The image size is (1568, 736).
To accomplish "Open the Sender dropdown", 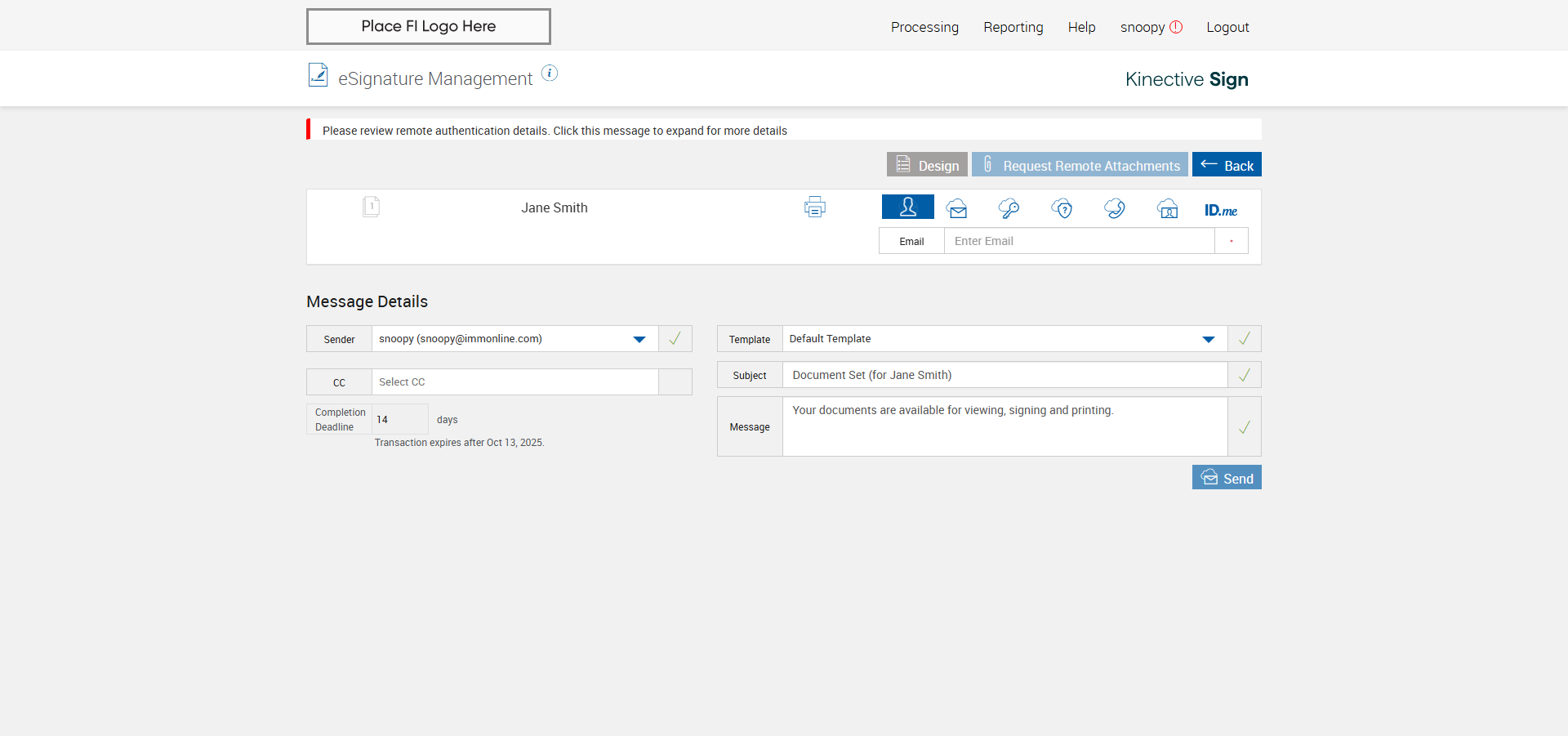I will tap(639, 339).
